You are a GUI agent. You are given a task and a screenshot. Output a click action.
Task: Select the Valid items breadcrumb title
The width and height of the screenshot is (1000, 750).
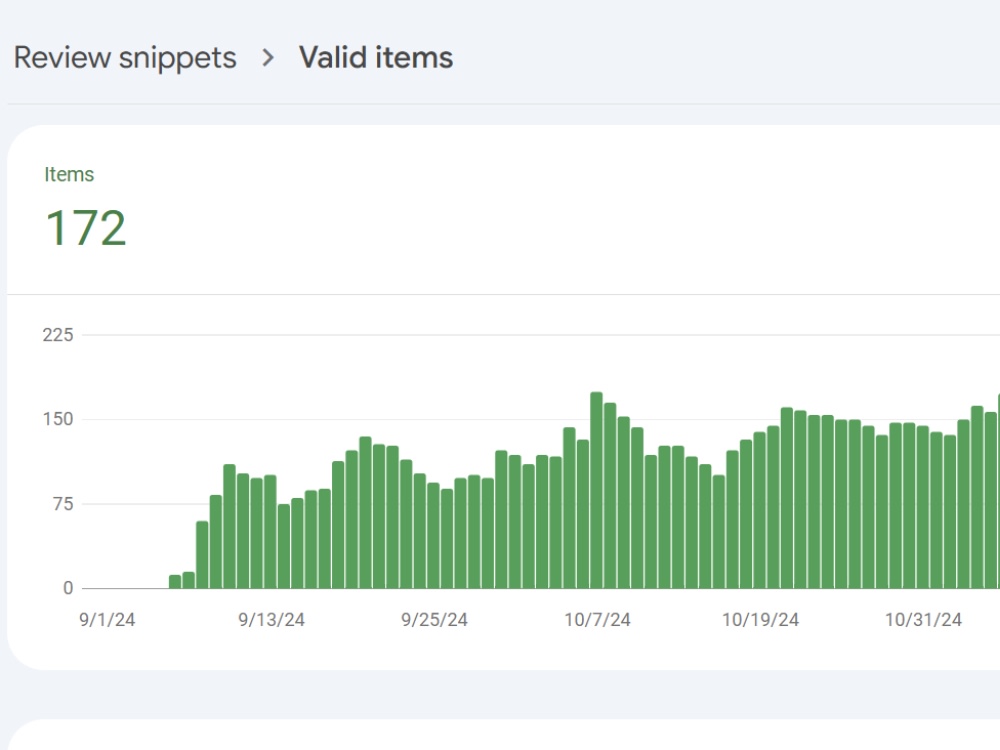pyautogui.click(x=376, y=57)
